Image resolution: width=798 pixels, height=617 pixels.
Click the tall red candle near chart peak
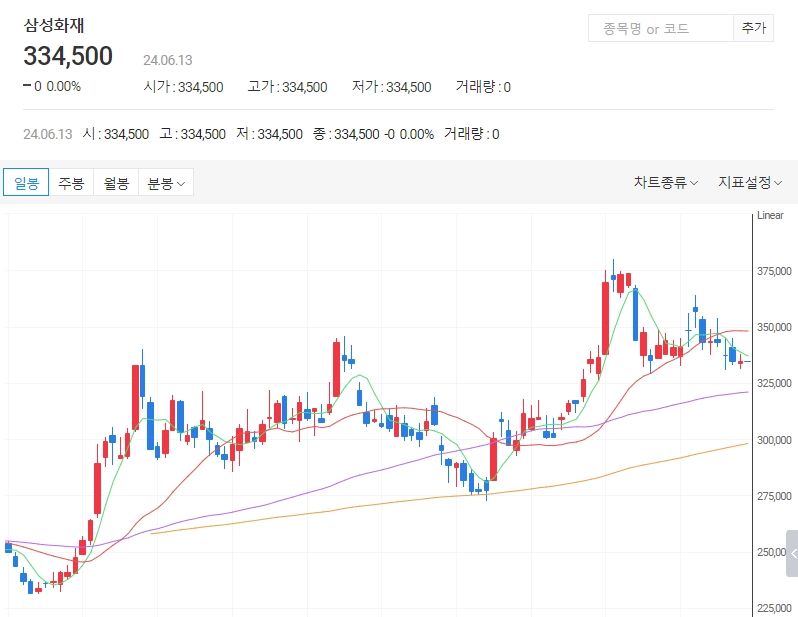click(x=605, y=318)
